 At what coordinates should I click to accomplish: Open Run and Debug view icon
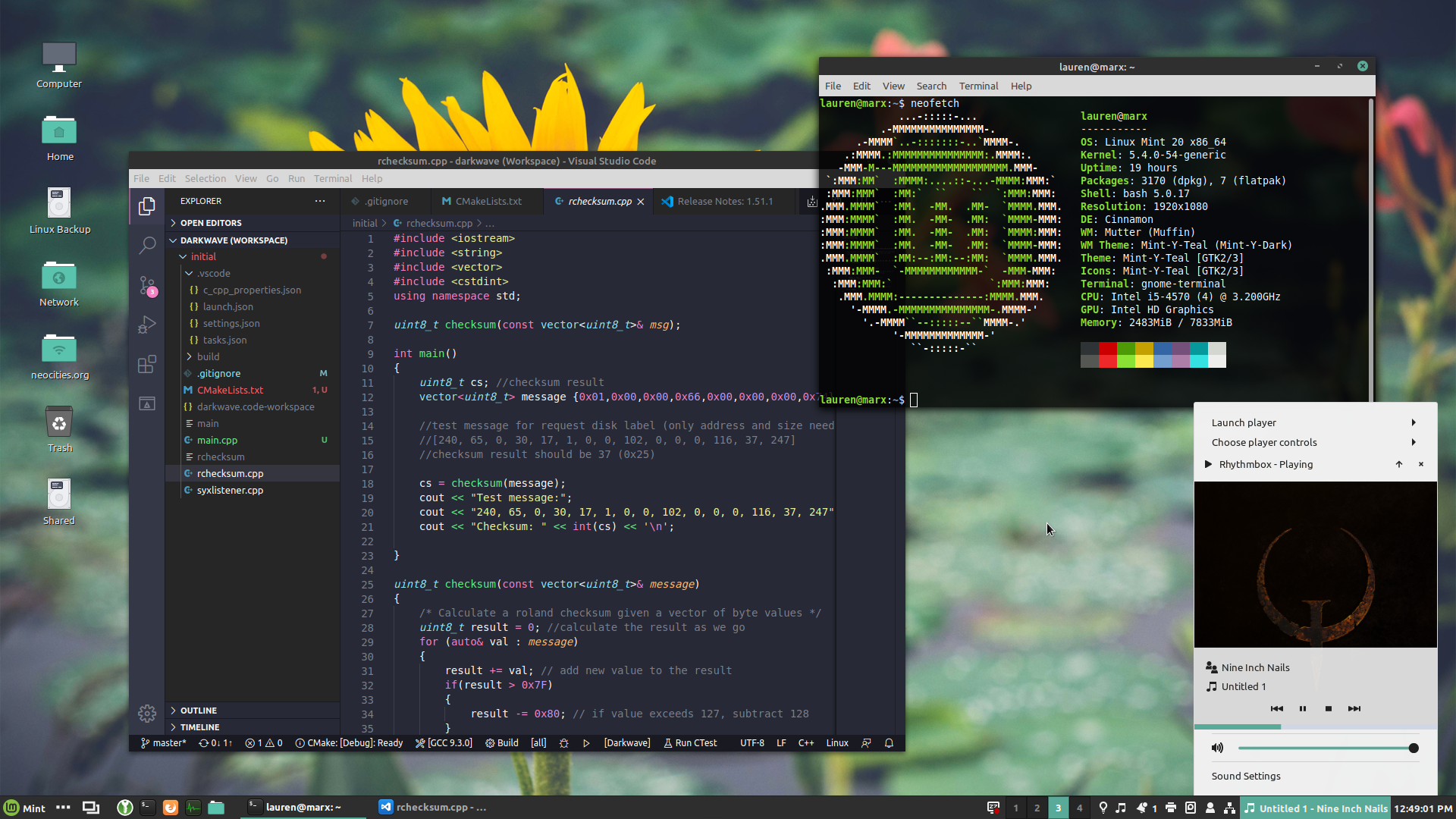coord(147,325)
